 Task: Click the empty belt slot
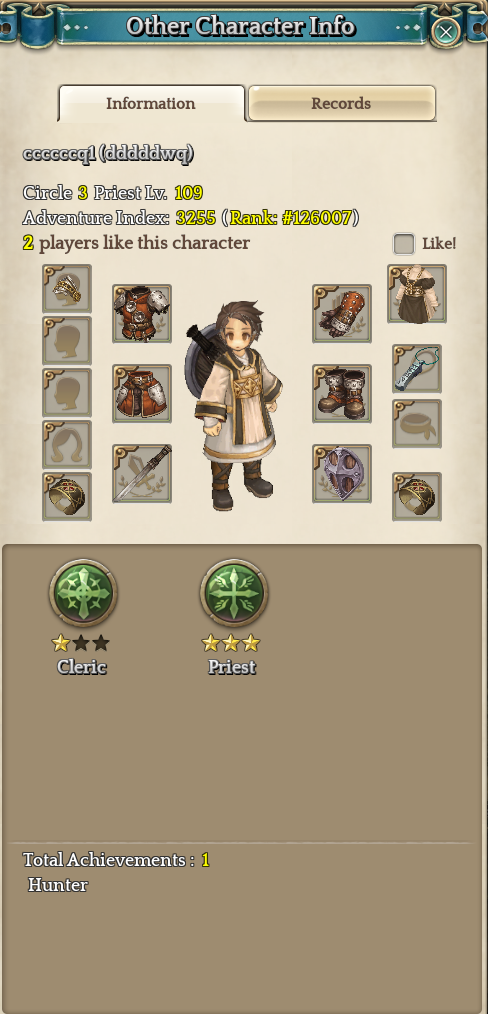click(417, 424)
